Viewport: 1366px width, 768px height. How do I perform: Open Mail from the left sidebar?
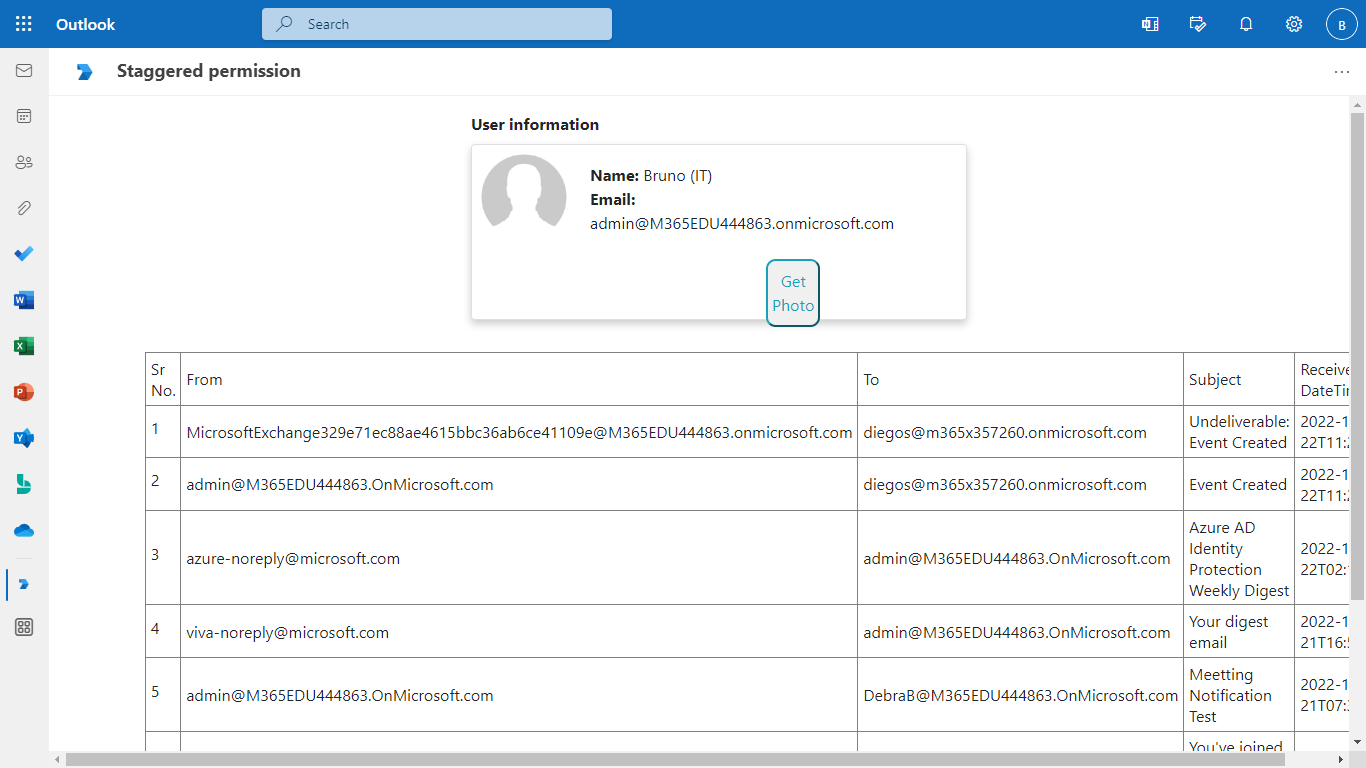point(24,71)
